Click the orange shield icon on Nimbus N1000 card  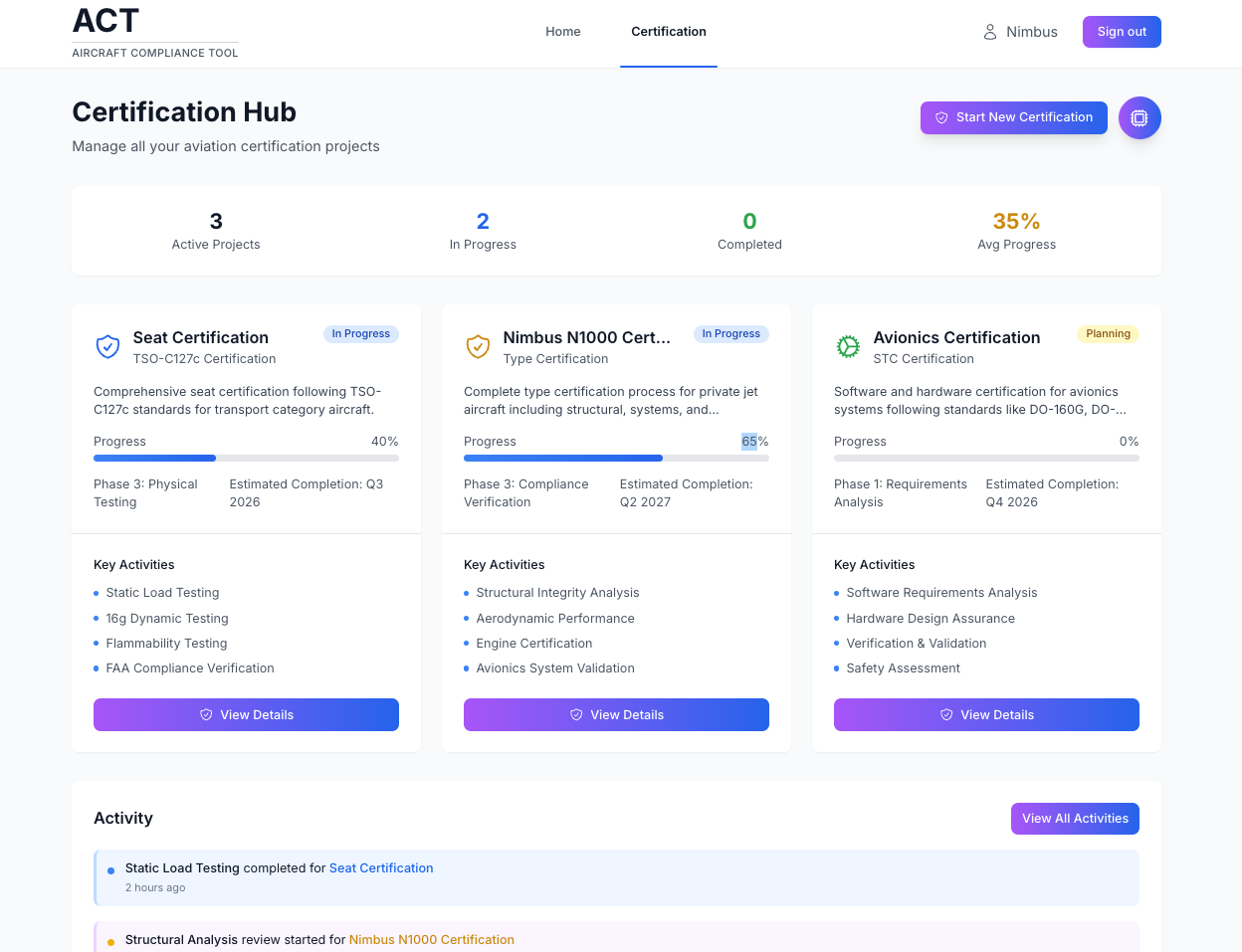[x=478, y=346]
